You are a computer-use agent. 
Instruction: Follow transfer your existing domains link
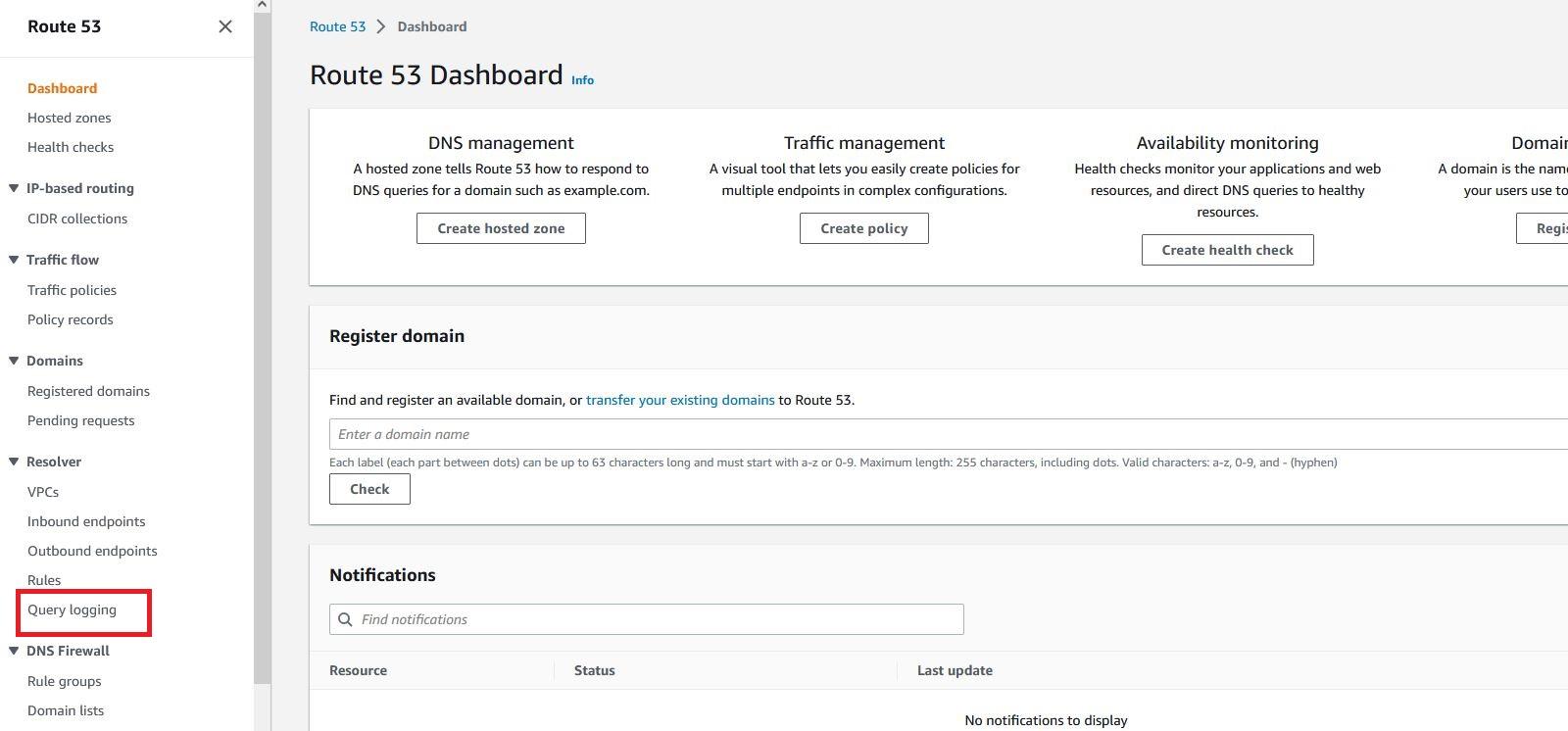(680, 400)
